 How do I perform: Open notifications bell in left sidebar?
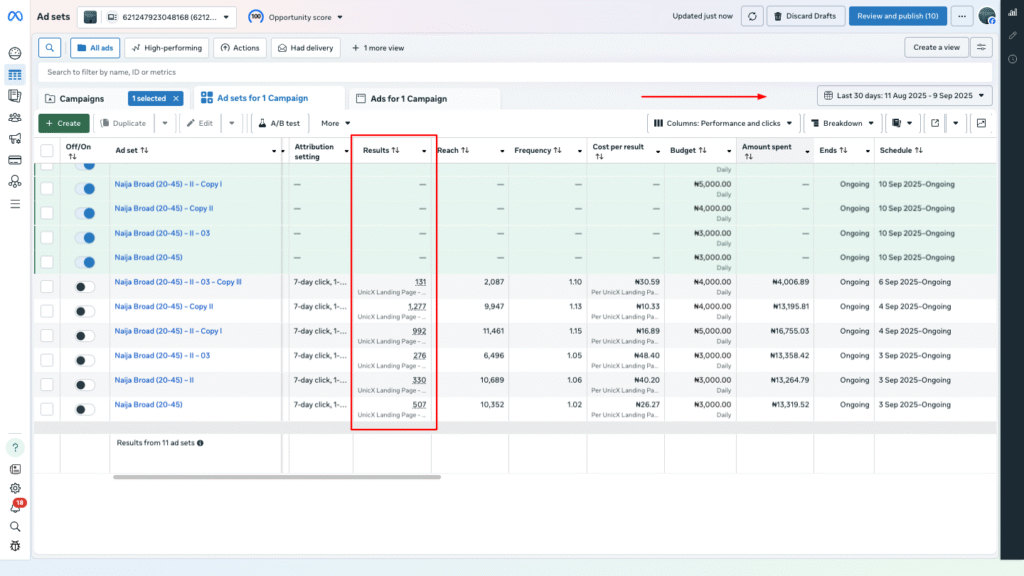tap(15, 507)
